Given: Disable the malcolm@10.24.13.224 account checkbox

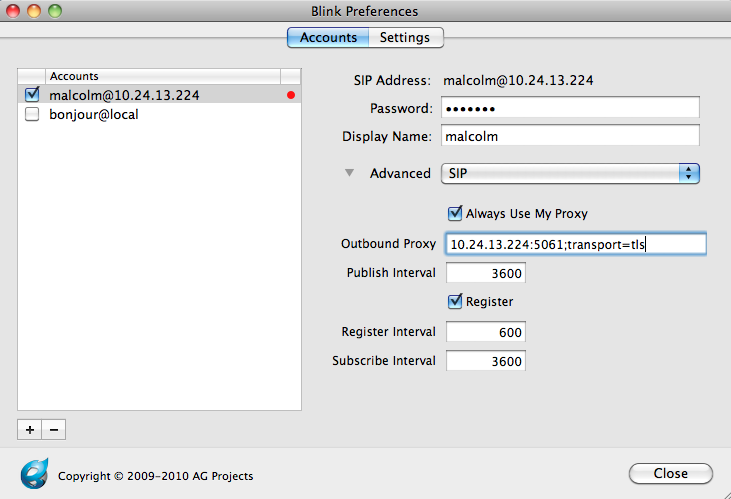Looking at the screenshot, I should pos(32,95).
